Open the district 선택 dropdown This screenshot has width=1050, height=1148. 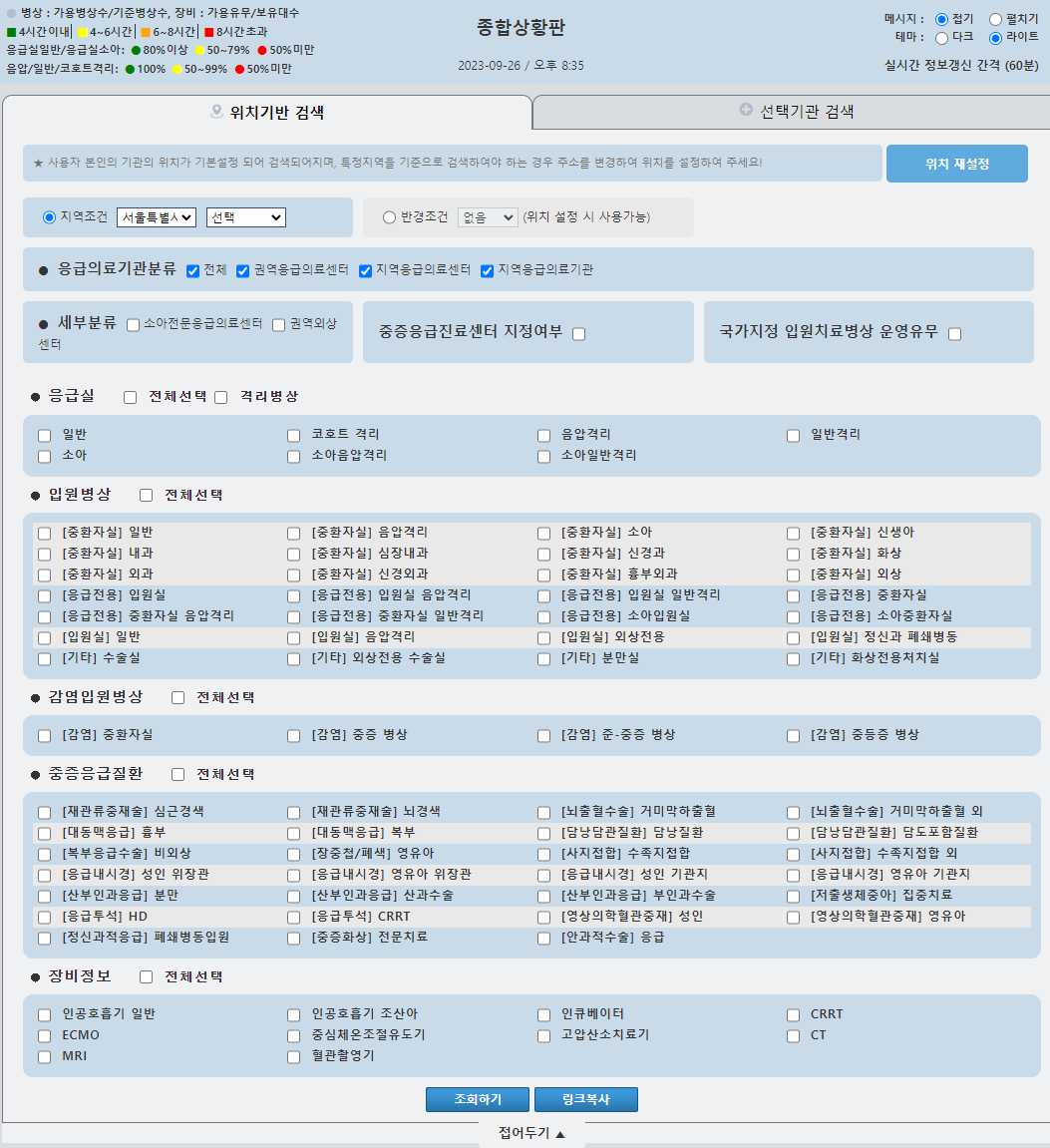(246, 217)
